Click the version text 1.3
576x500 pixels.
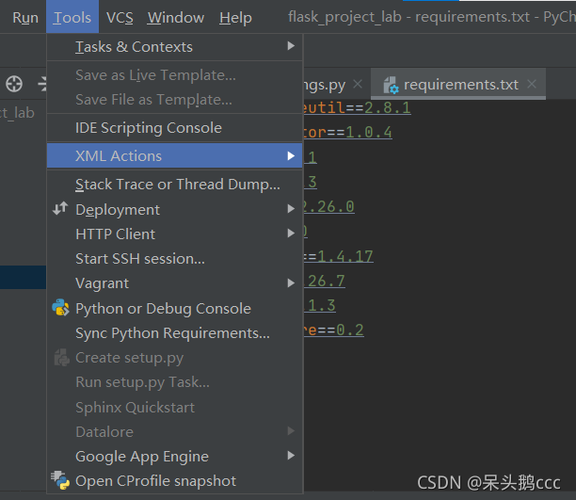pyautogui.click(x=321, y=305)
